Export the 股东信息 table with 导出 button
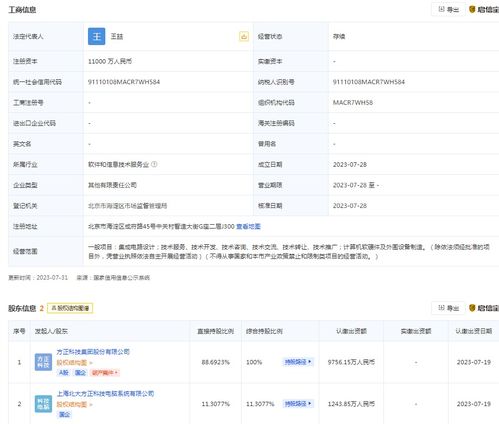 448,308
